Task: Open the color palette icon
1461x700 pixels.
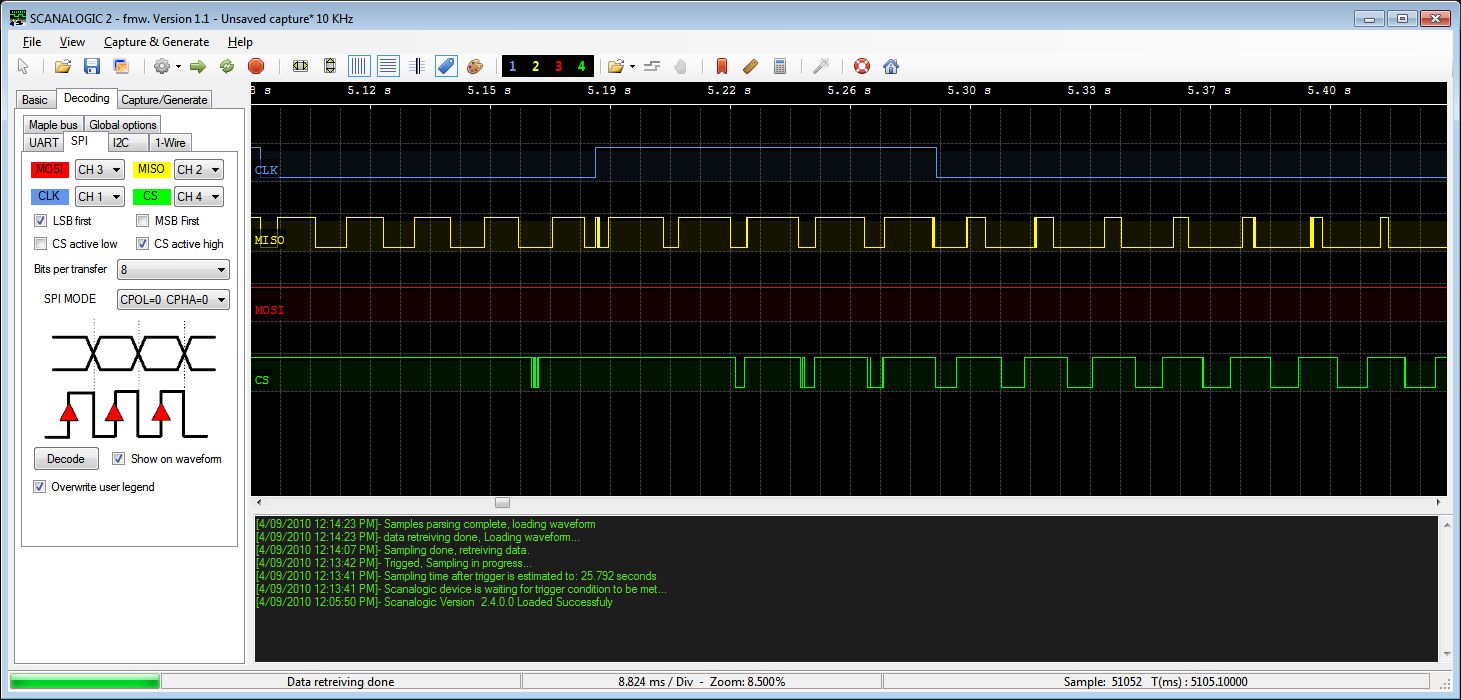Action: coord(474,66)
